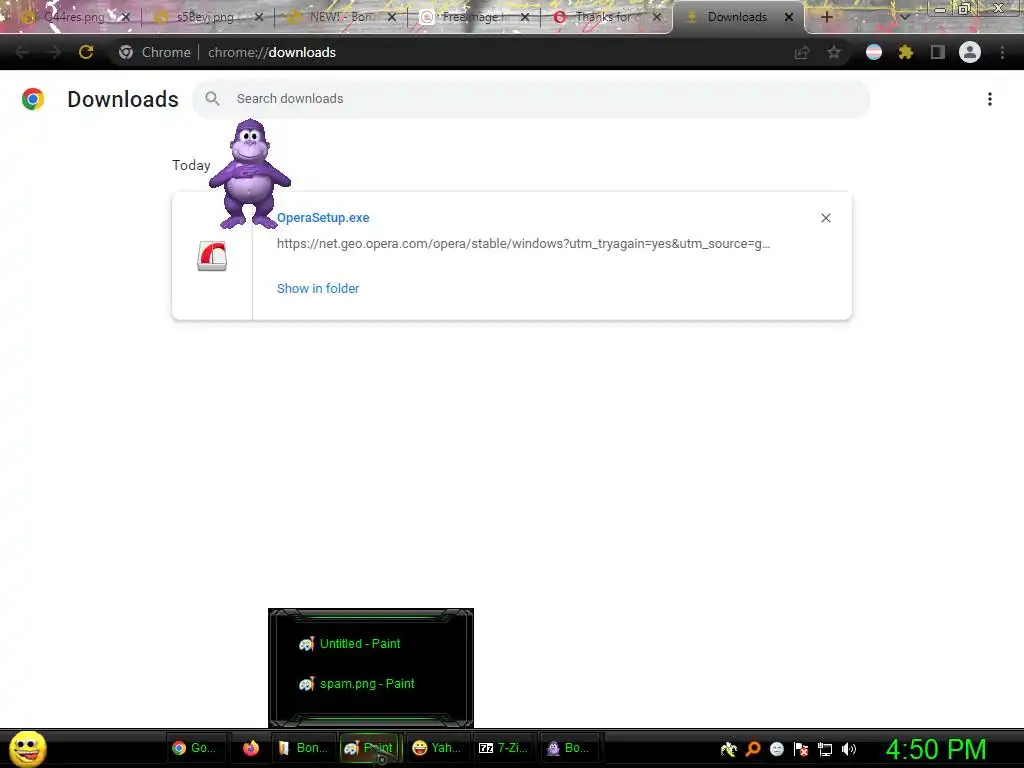The width and height of the screenshot is (1024, 768).
Task: Open the Chrome profile avatar
Action: (970, 52)
